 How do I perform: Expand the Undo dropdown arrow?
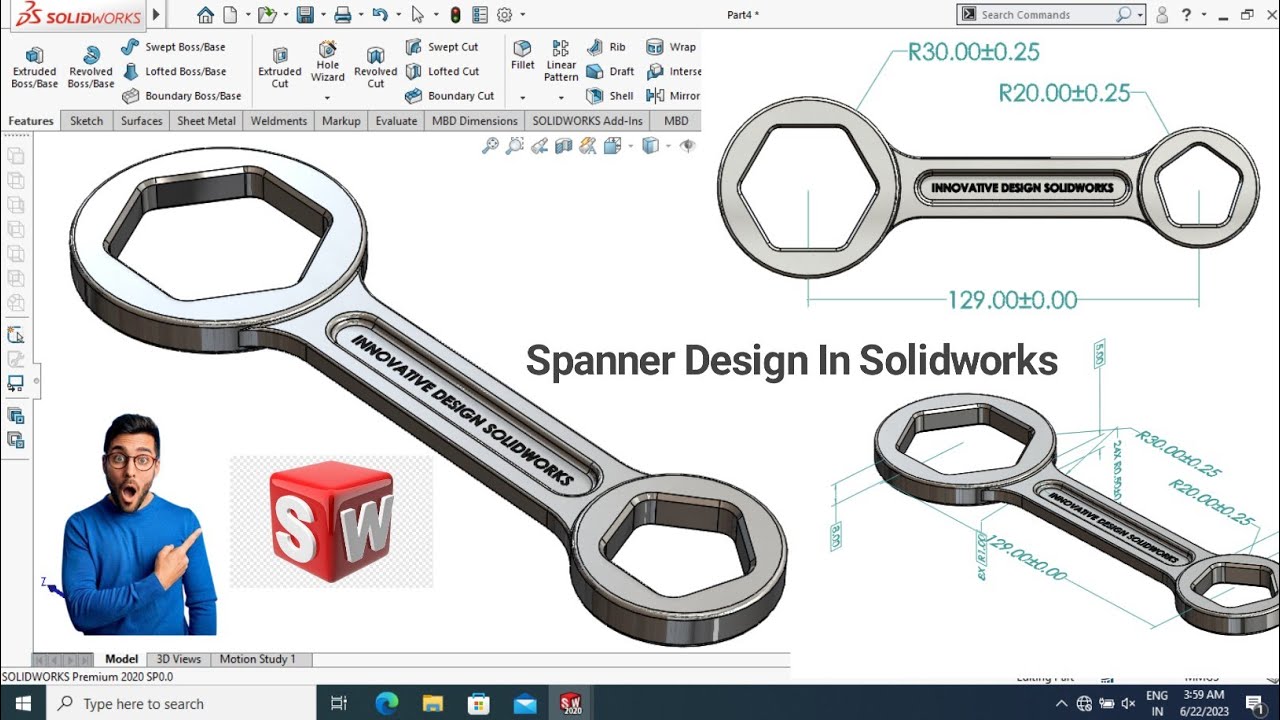398,15
